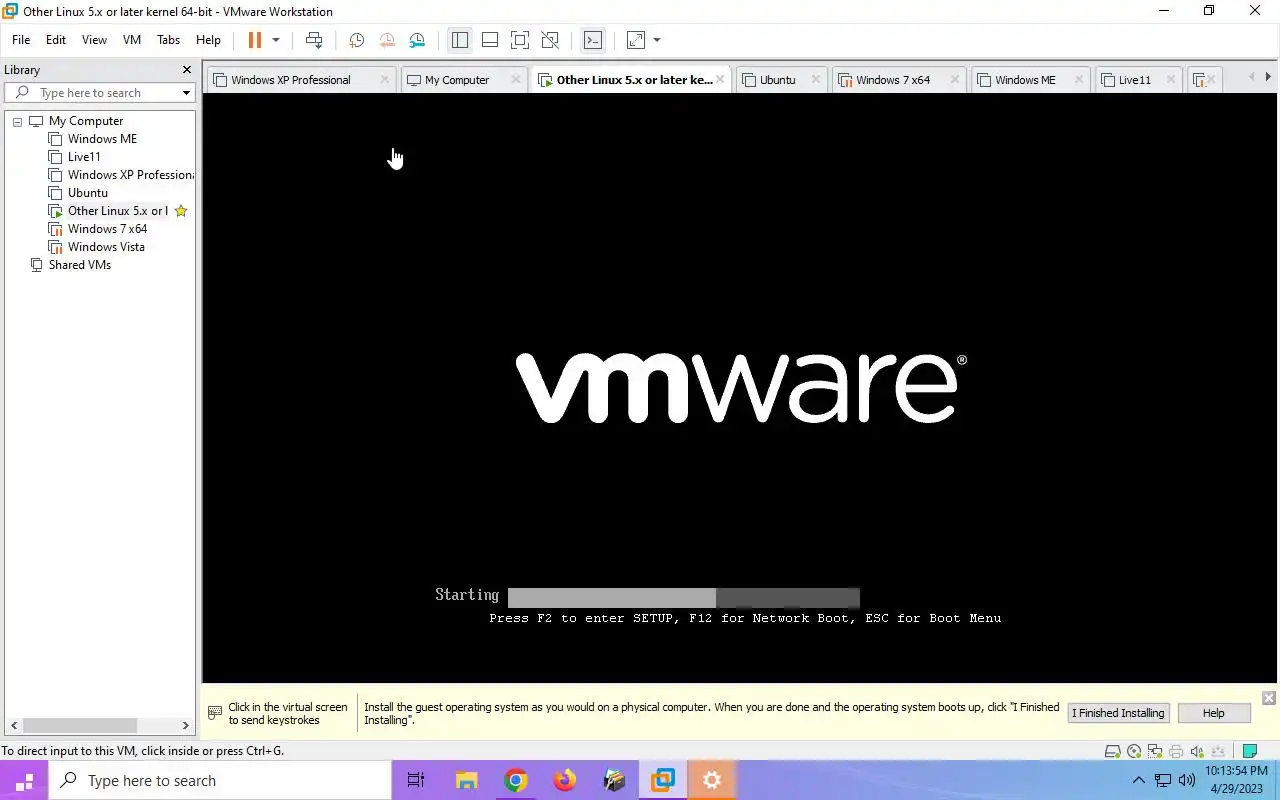This screenshot has width=1280, height=800.
Task: Click the message log note icon
Action: (x=1249, y=752)
